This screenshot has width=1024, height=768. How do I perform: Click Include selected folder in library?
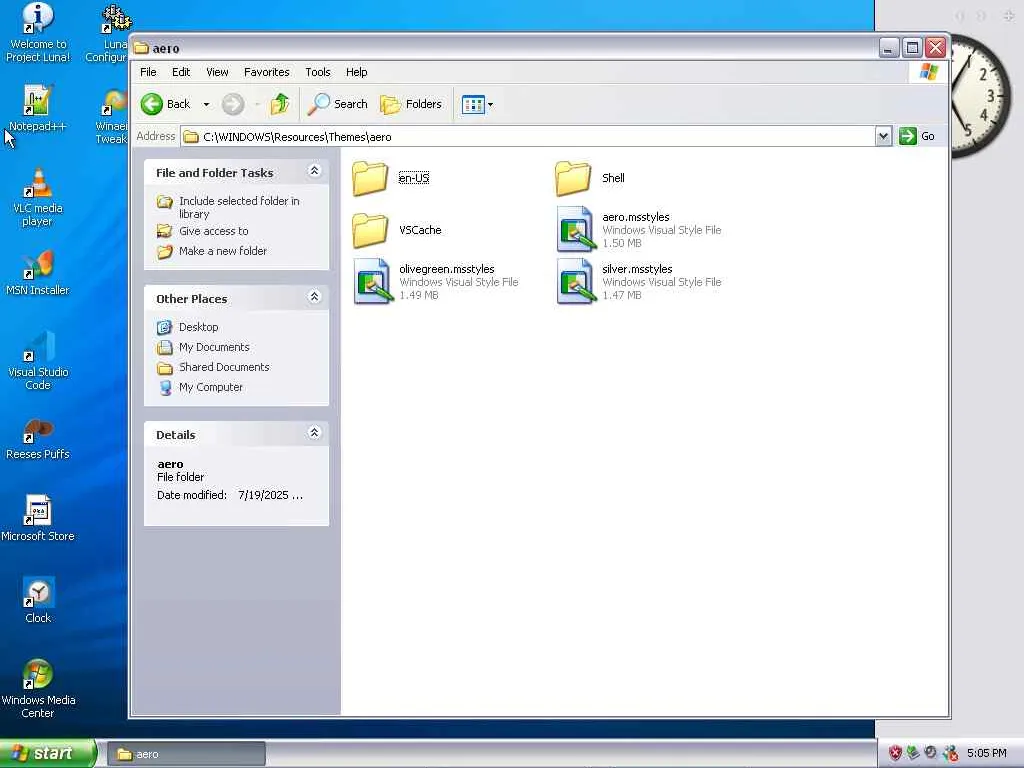click(x=239, y=207)
